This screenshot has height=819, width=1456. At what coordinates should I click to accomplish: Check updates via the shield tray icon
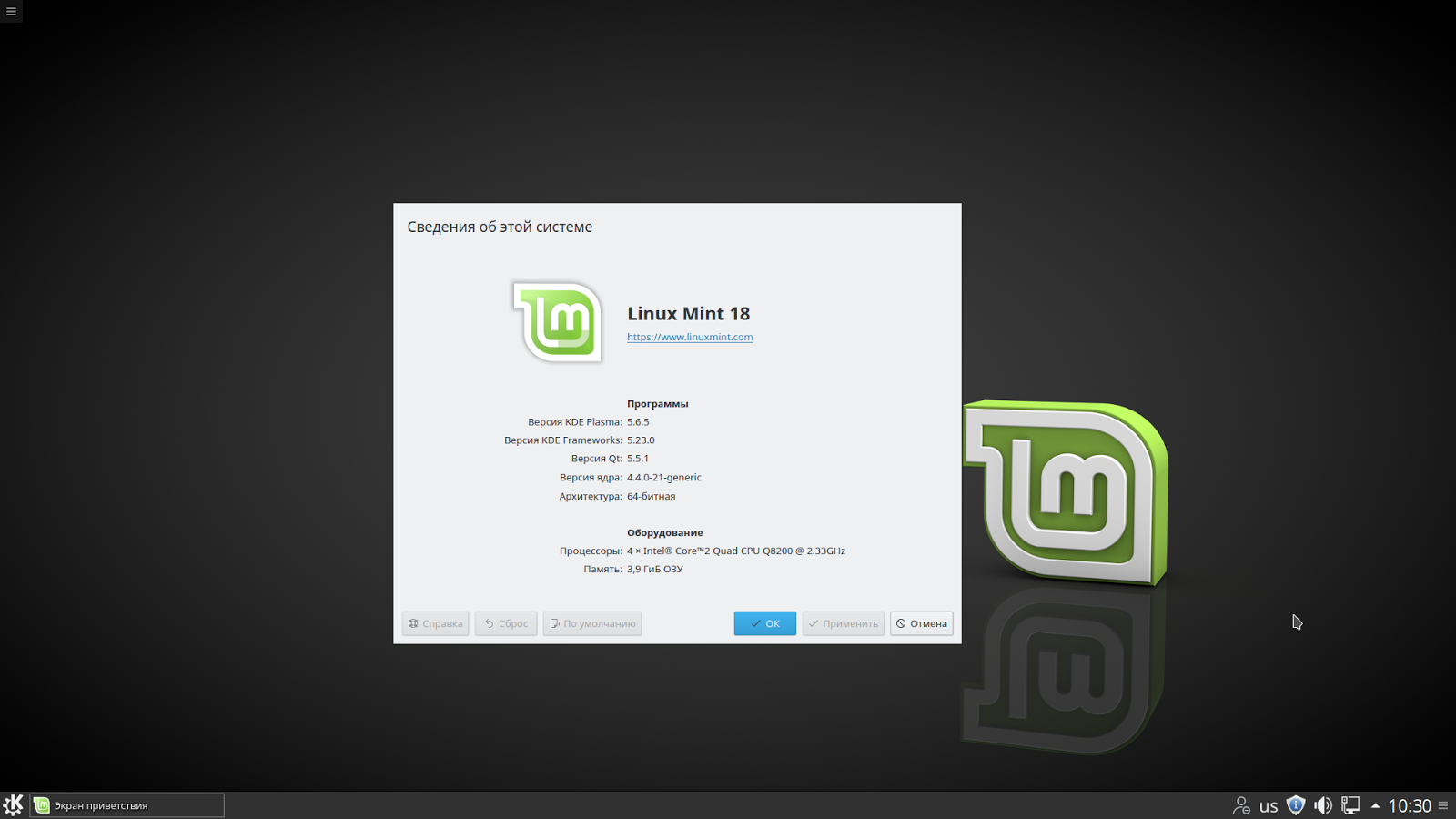coord(1296,804)
